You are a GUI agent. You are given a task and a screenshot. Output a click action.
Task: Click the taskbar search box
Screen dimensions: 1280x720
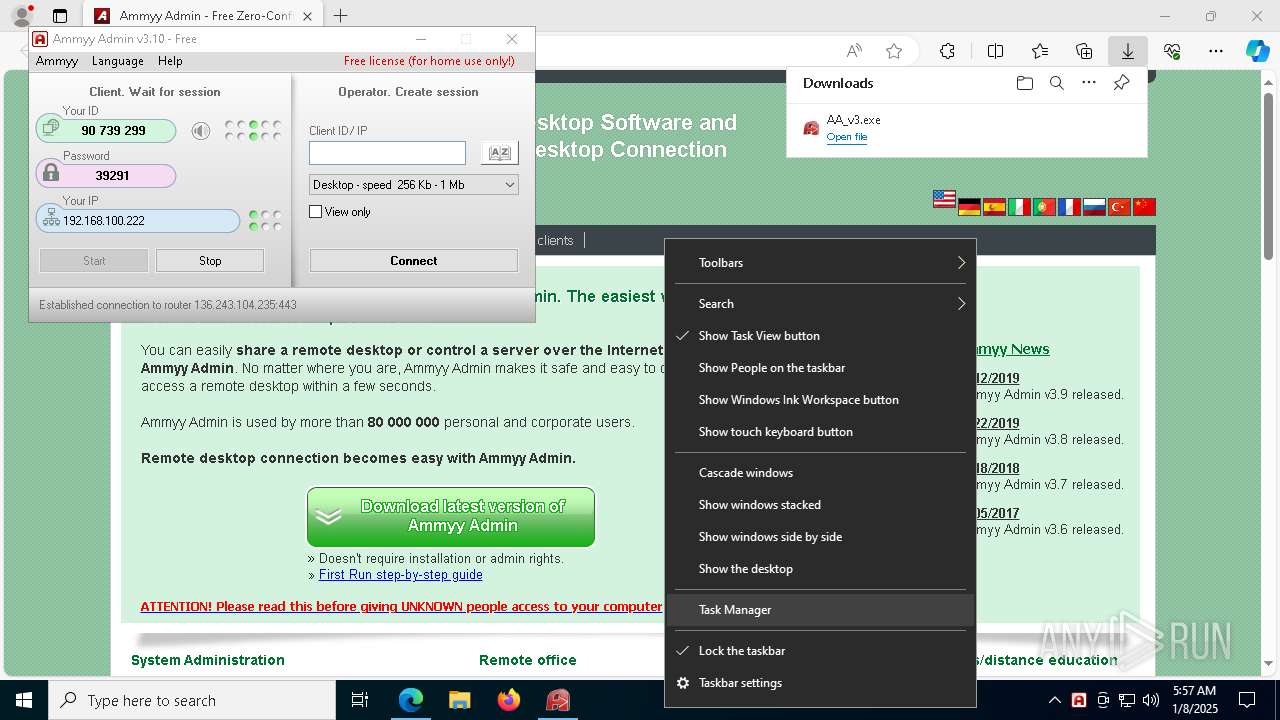(192, 700)
